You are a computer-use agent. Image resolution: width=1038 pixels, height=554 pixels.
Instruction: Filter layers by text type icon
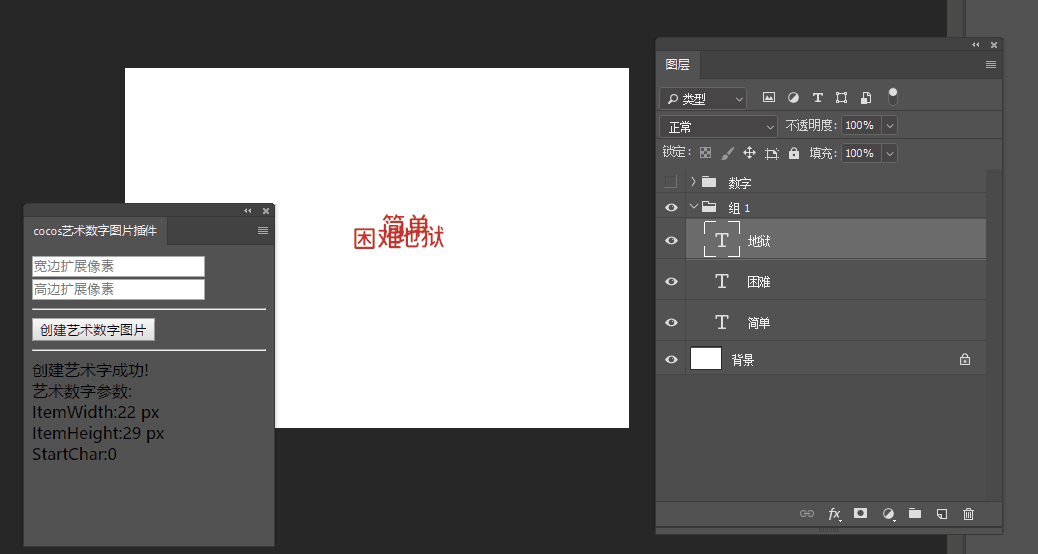point(818,97)
